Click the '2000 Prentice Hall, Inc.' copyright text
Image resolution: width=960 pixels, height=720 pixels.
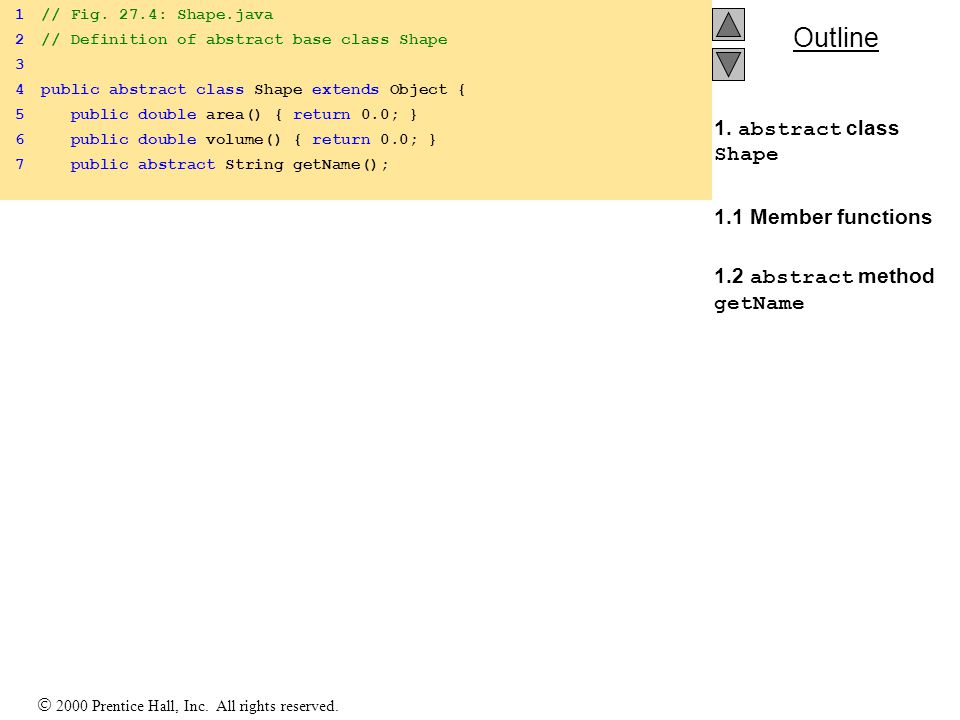tap(187, 706)
